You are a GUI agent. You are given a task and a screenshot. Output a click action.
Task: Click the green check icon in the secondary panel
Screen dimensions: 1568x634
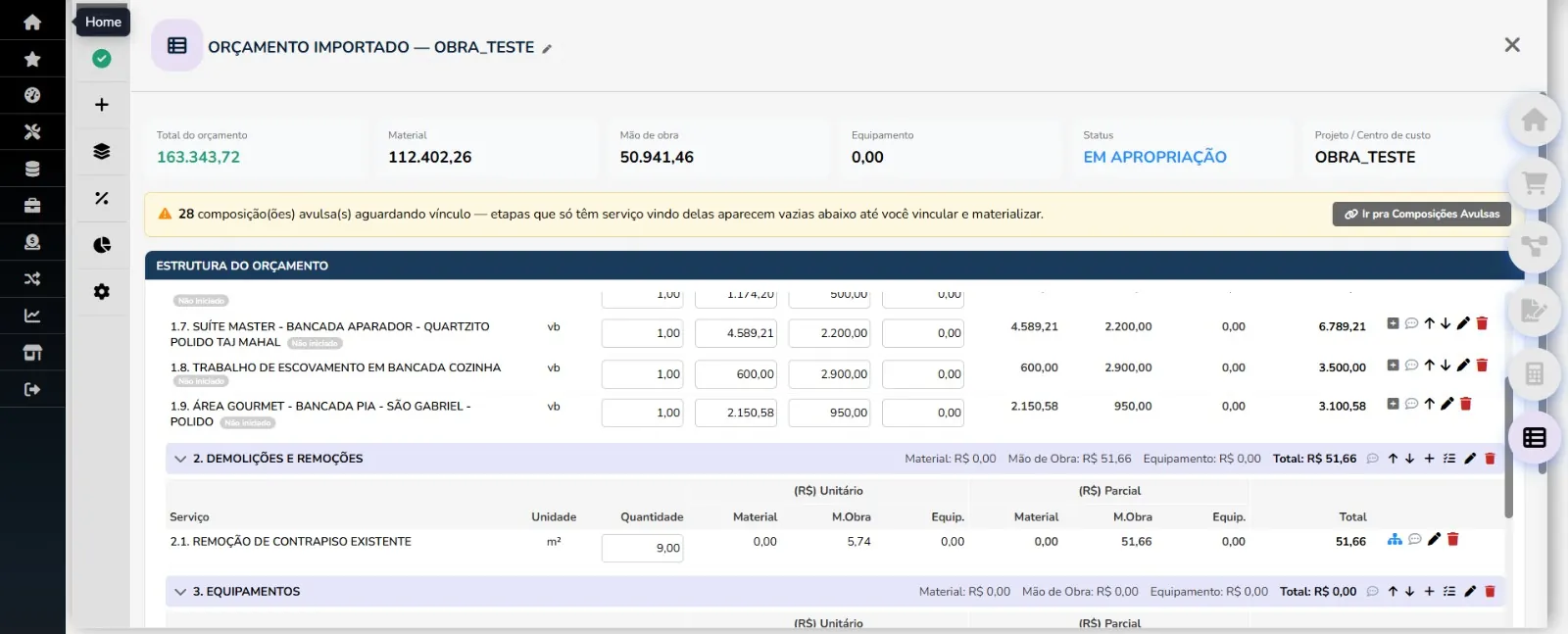(102, 59)
